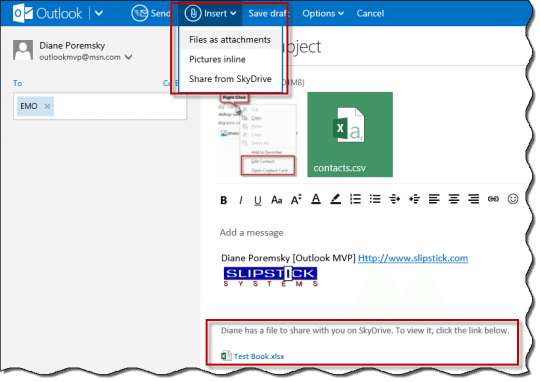Click the Slipstick Systems logo image
The height and width of the screenshot is (382, 540).
tap(270, 277)
